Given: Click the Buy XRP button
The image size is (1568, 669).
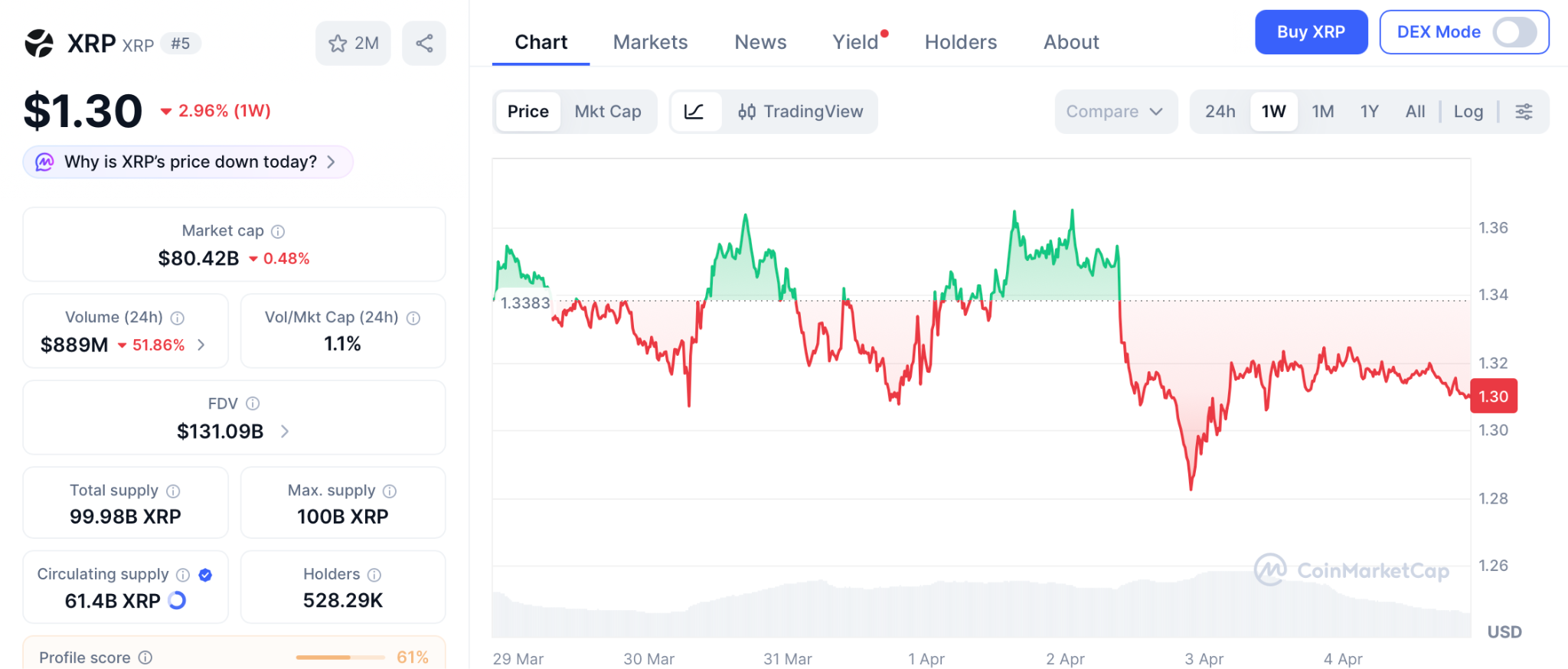Looking at the screenshot, I should tap(1311, 32).
